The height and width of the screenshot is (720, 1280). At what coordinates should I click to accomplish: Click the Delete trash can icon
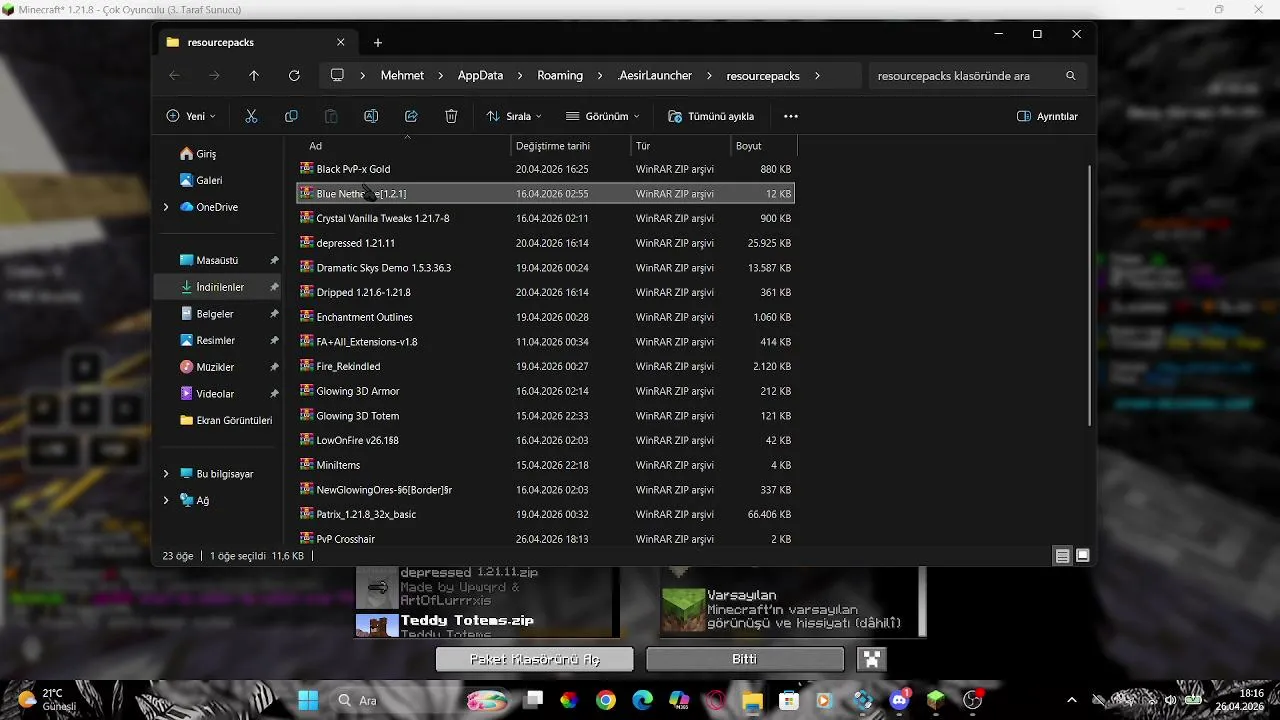pyautogui.click(x=451, y=116)
